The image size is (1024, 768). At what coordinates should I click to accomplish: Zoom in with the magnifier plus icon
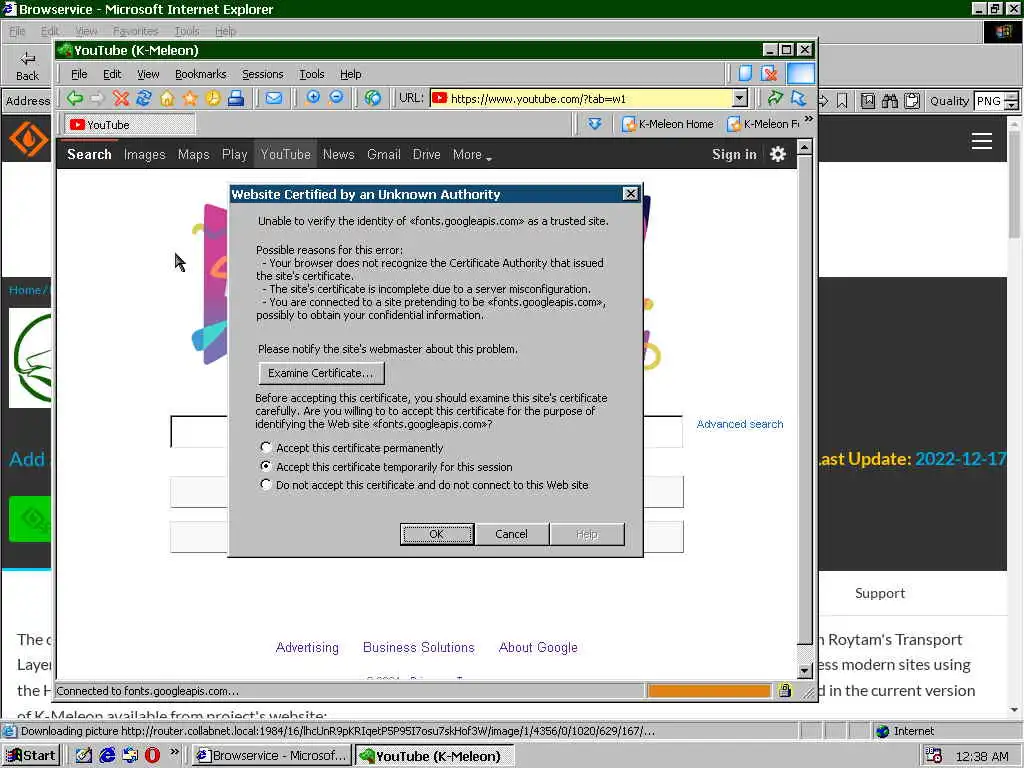click(x=313, y=98)
